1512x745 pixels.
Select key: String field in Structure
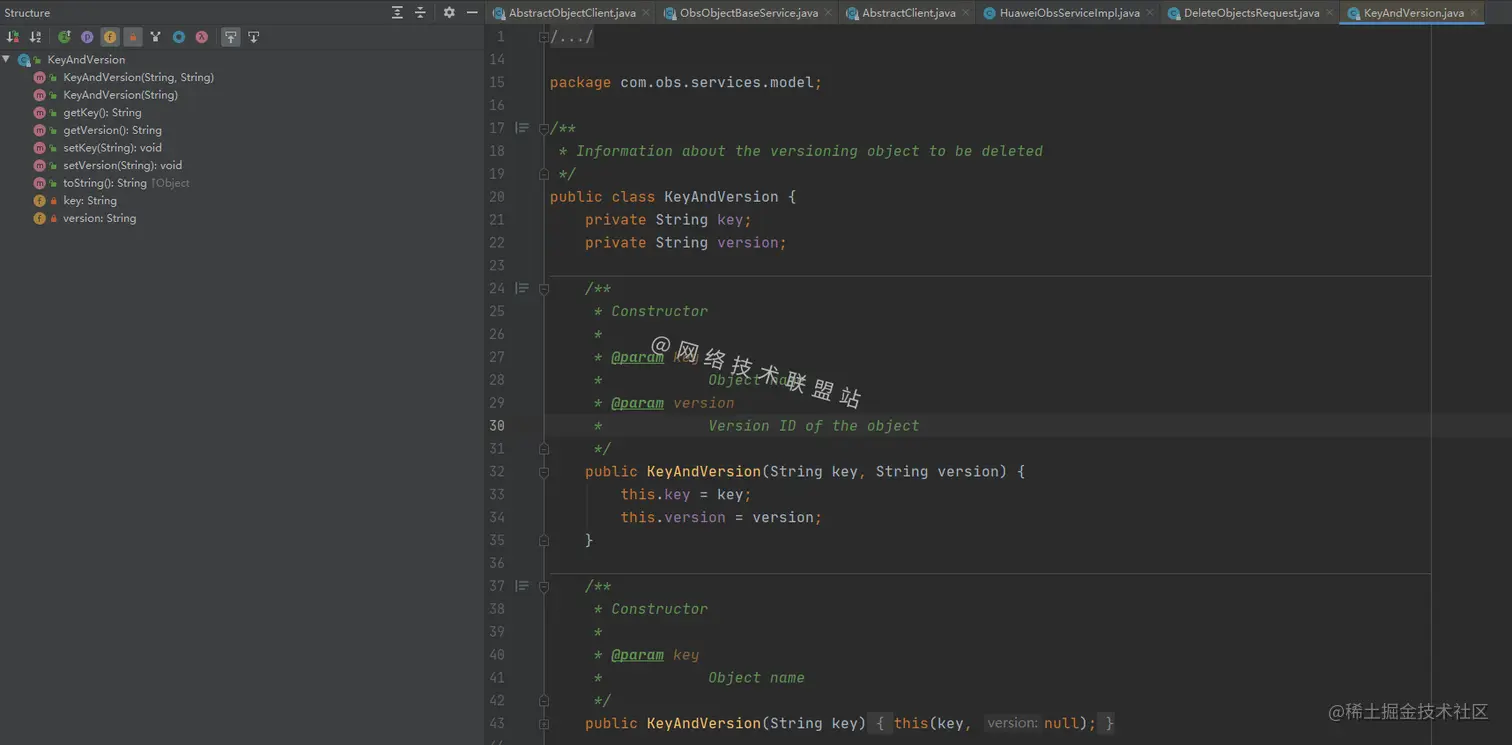point(90,201)
